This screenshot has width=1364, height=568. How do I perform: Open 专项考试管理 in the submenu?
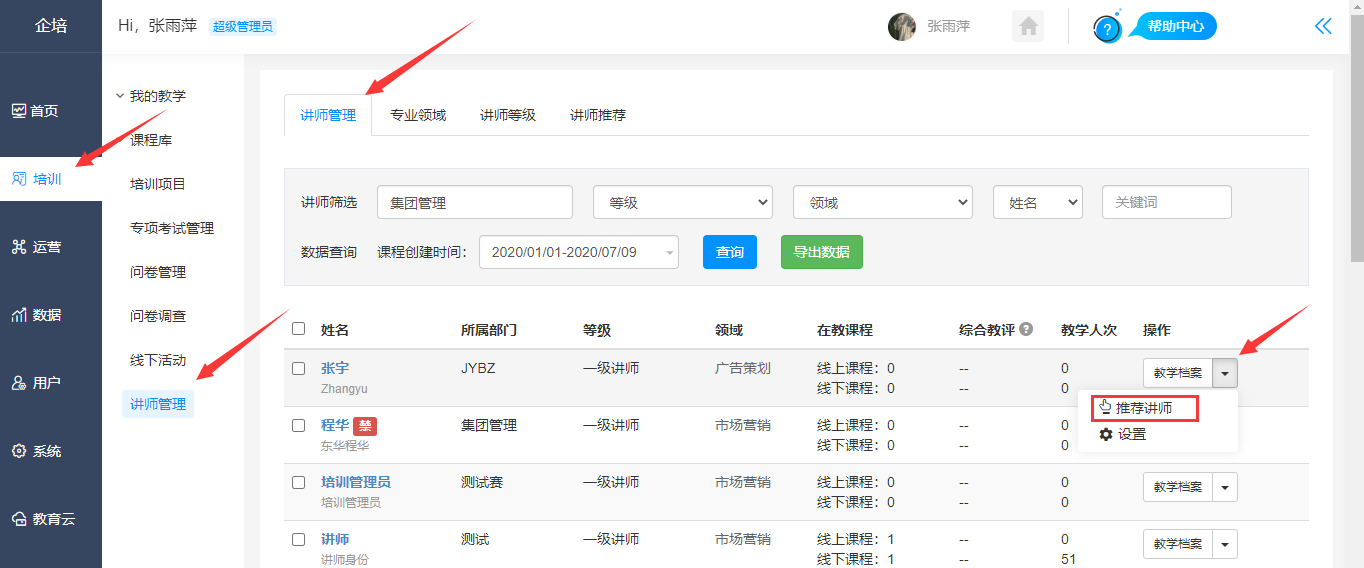coord(172,228)
